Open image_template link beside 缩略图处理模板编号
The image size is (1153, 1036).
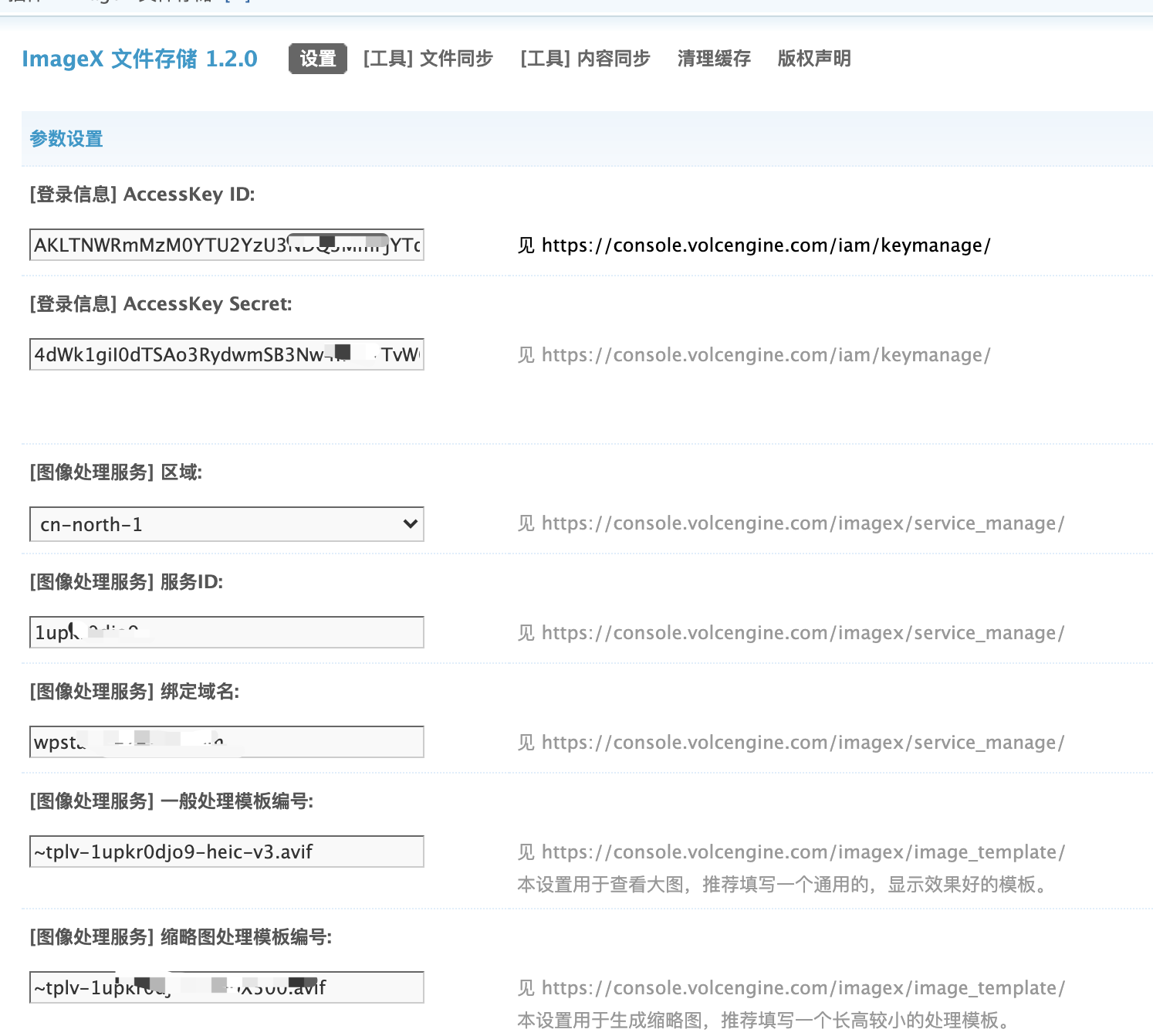coord(803,988)
